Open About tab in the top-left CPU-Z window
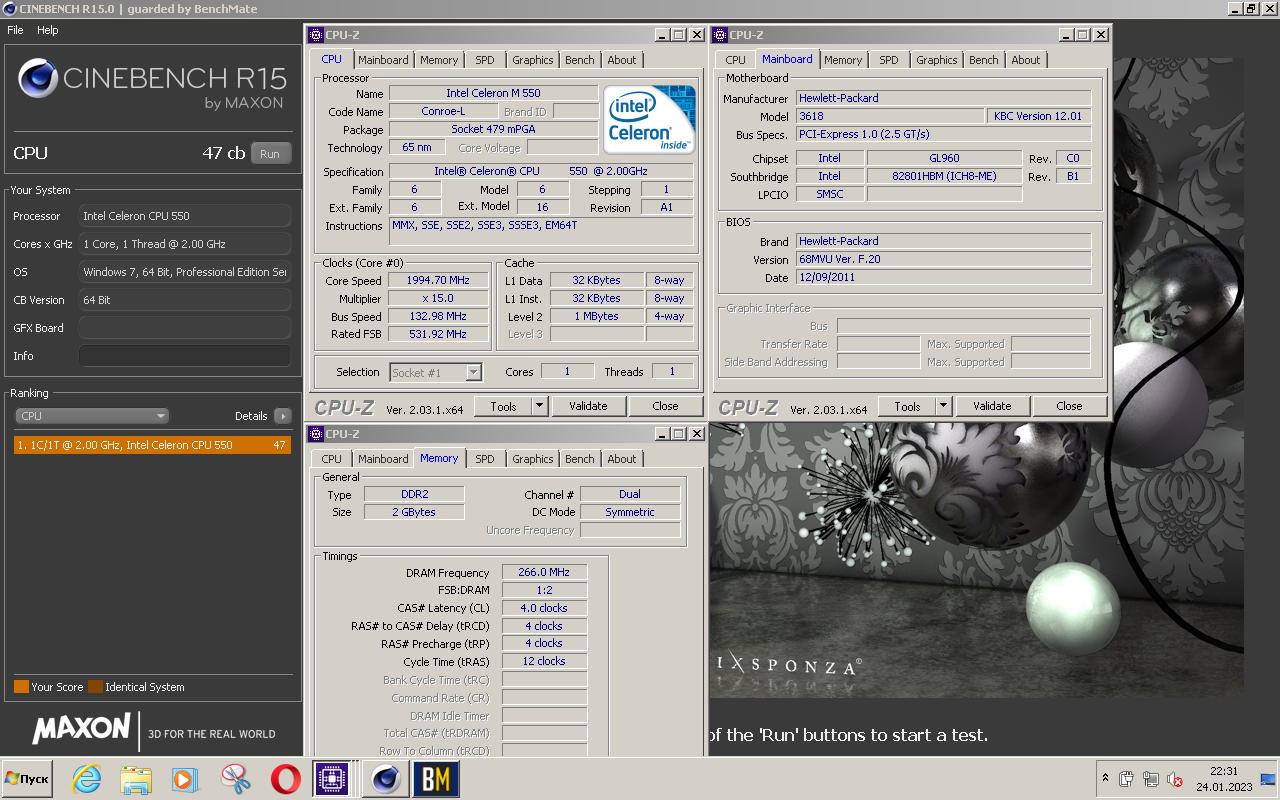Viewport: 1280px width, 800px height. coord(622,60)
